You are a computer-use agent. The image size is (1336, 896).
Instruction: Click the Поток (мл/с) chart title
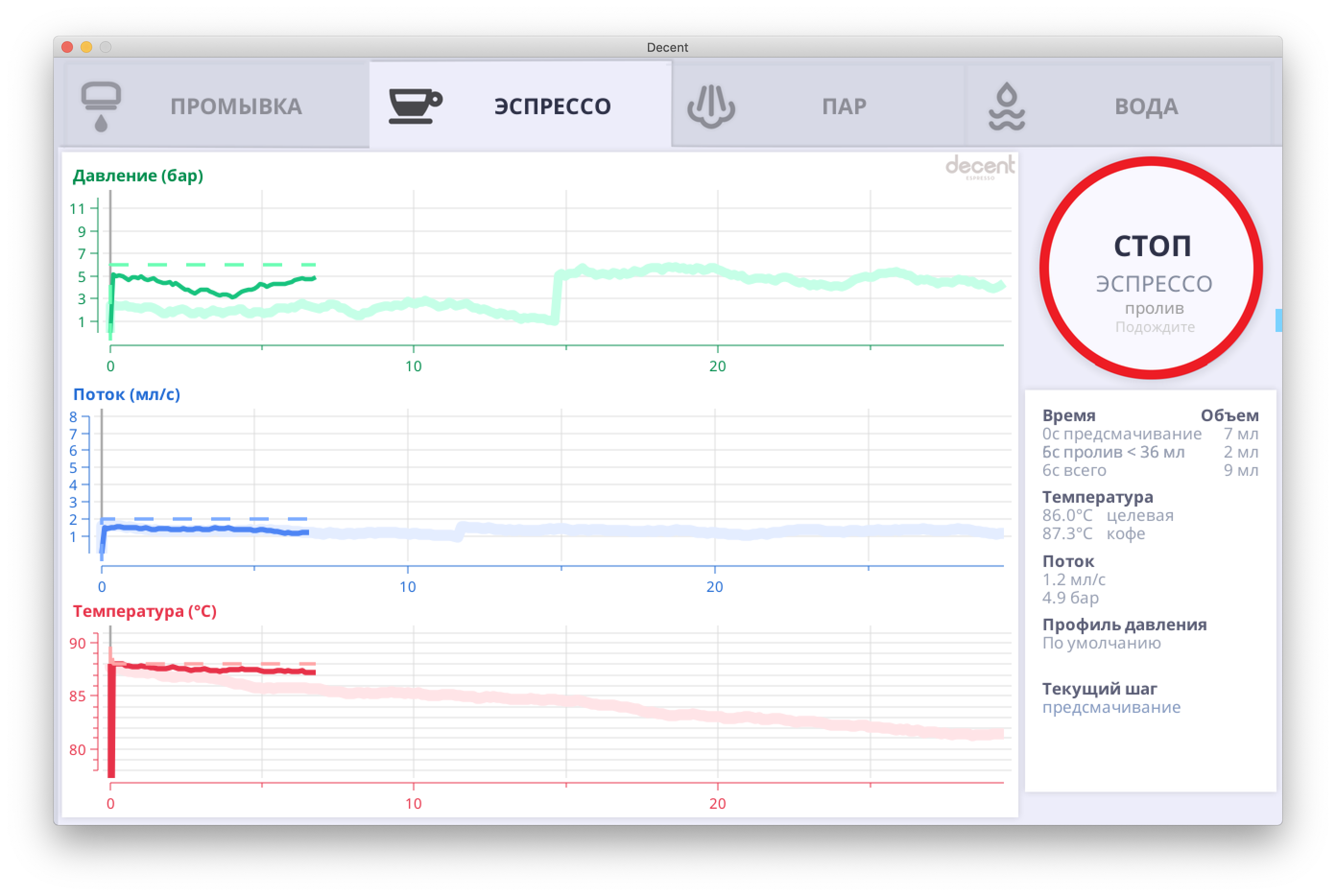pos(126,394)
